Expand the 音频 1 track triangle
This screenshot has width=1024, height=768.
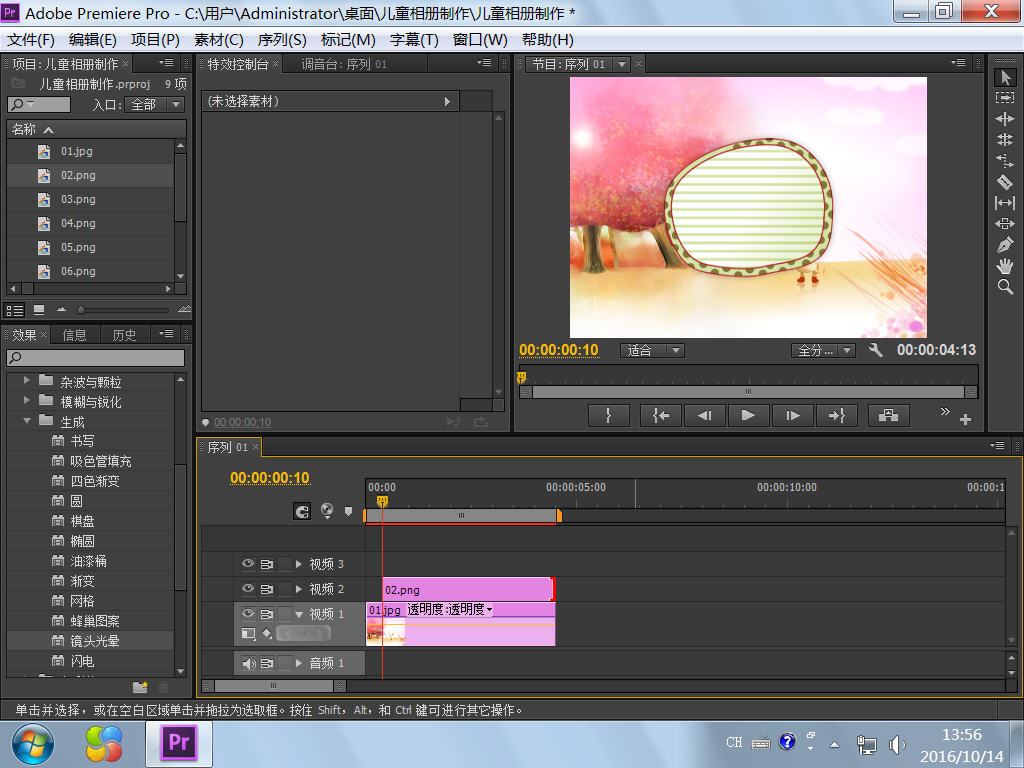299,663
